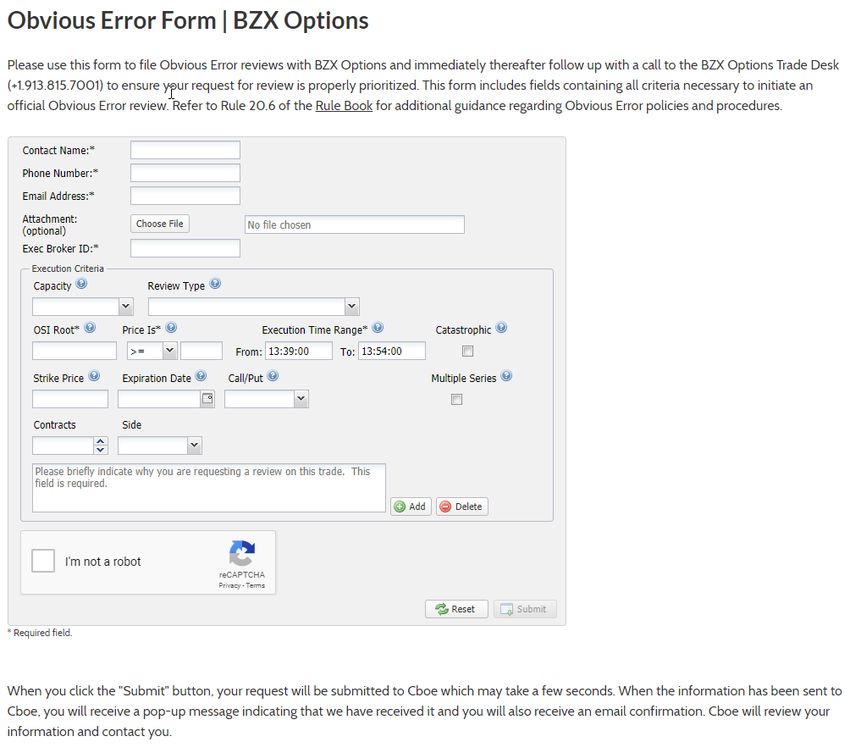Focus the Contracts number field
This screenshot has width=850, height=753.
point(63,446)
